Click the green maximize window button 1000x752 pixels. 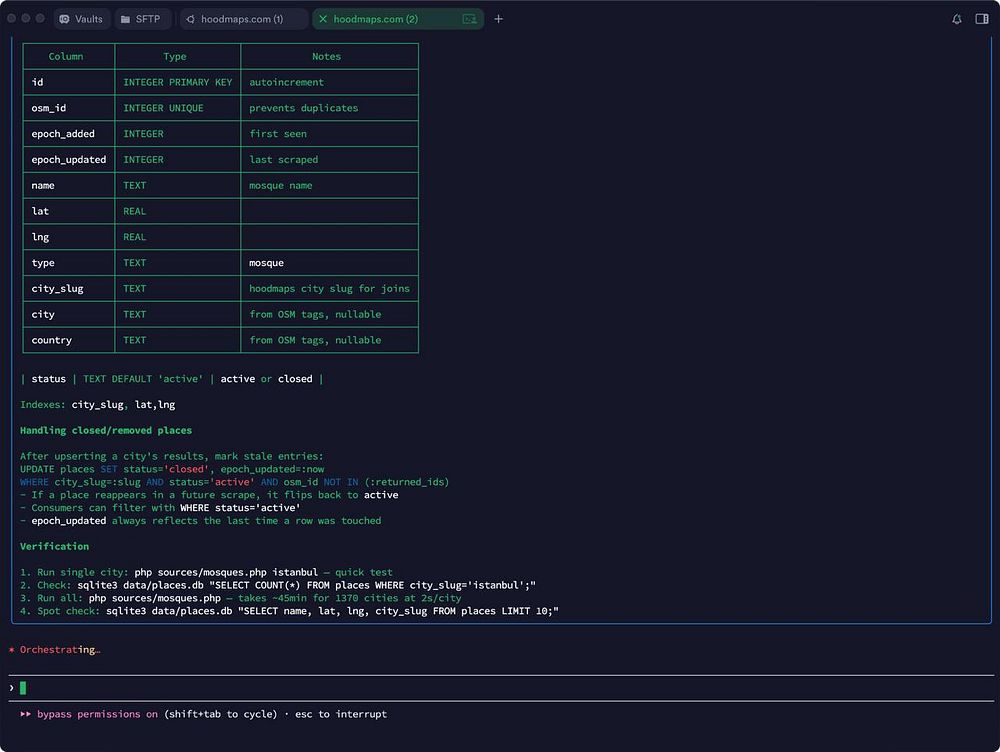40,19
